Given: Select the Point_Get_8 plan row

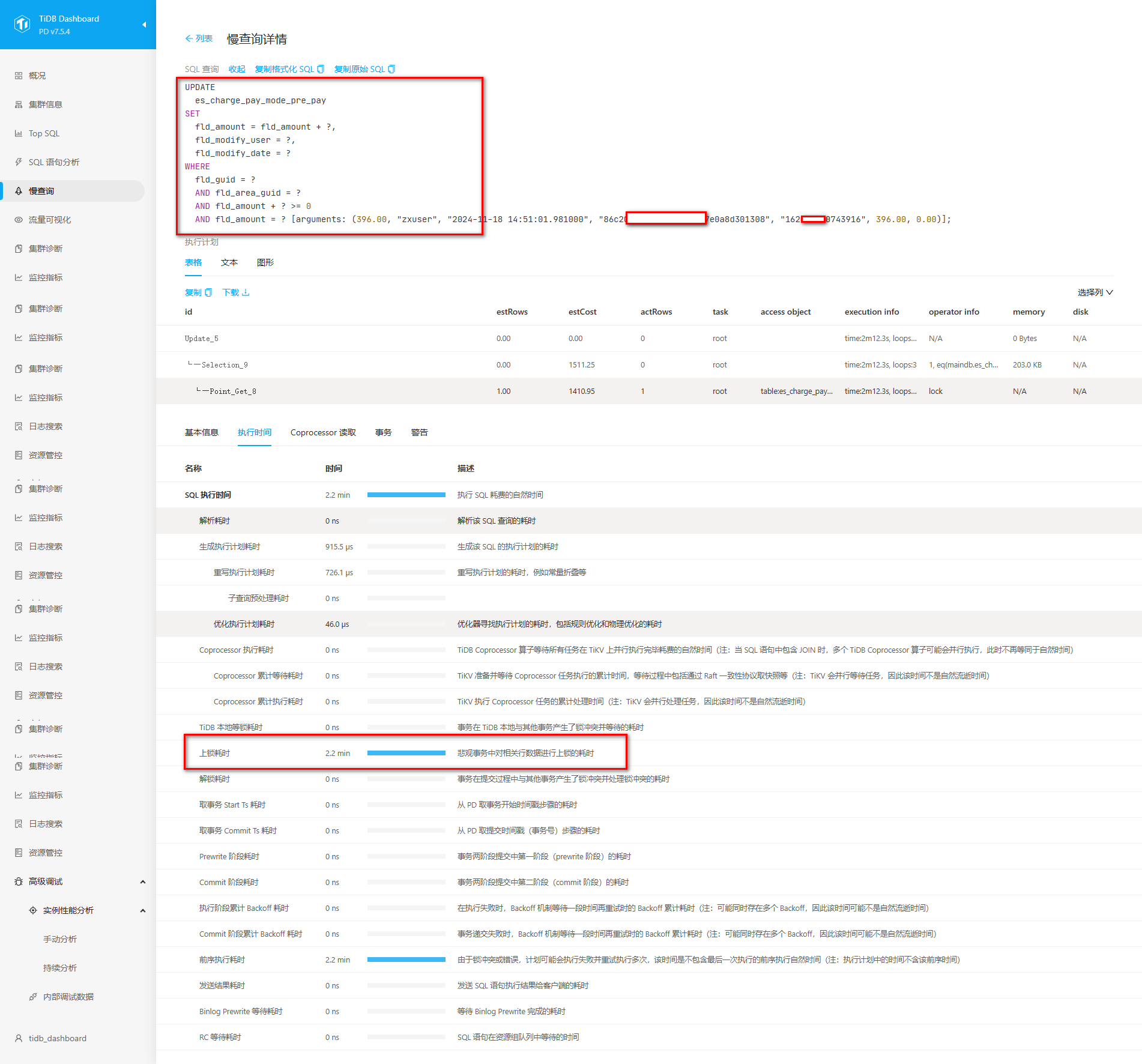Looking at the screenshot, I should coord(649,391).
